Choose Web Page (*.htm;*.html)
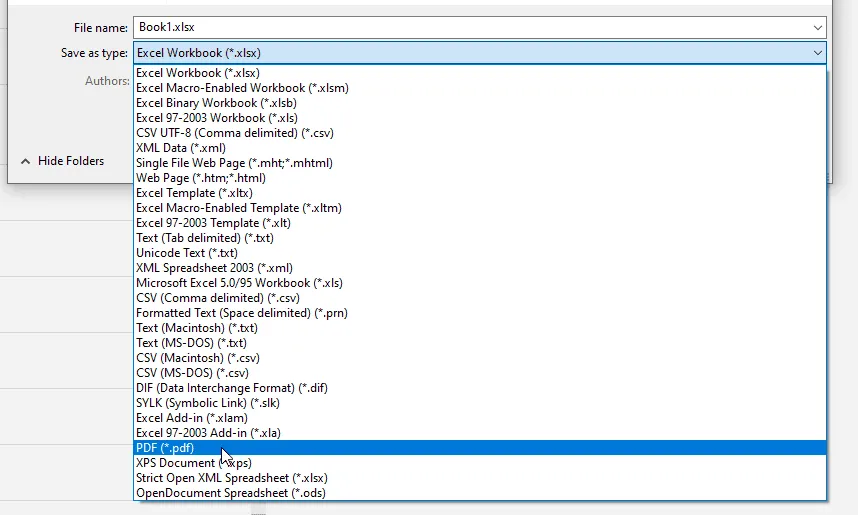Viewport: 858px width, 515px height. [479, 178]
